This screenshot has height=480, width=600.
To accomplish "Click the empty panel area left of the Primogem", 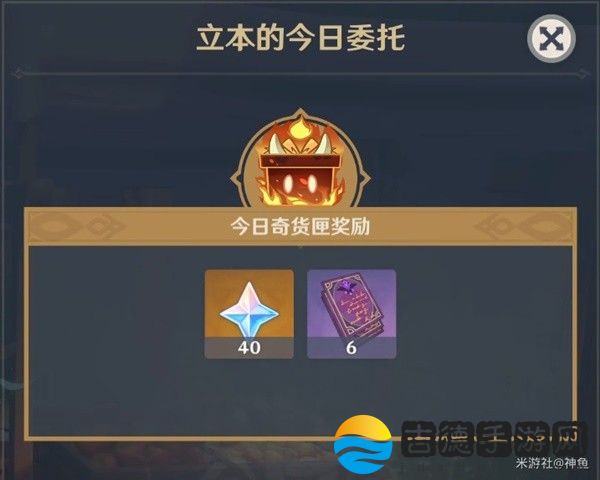I will click(x=117, y=314).
